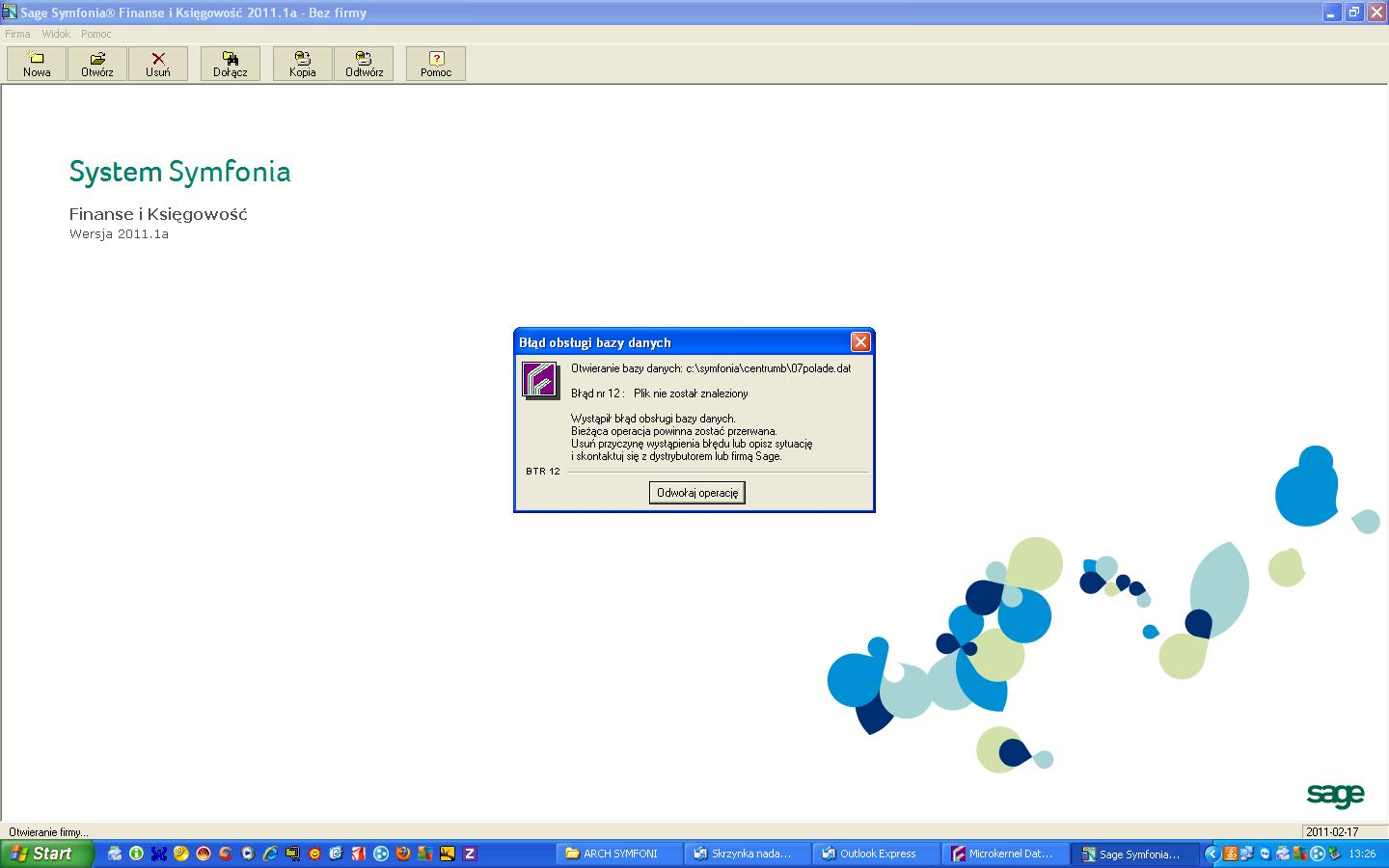Screen dimensions: 1389x868
Task: Click the Otwórz (open) toolbar button
Action: (97, 64)
